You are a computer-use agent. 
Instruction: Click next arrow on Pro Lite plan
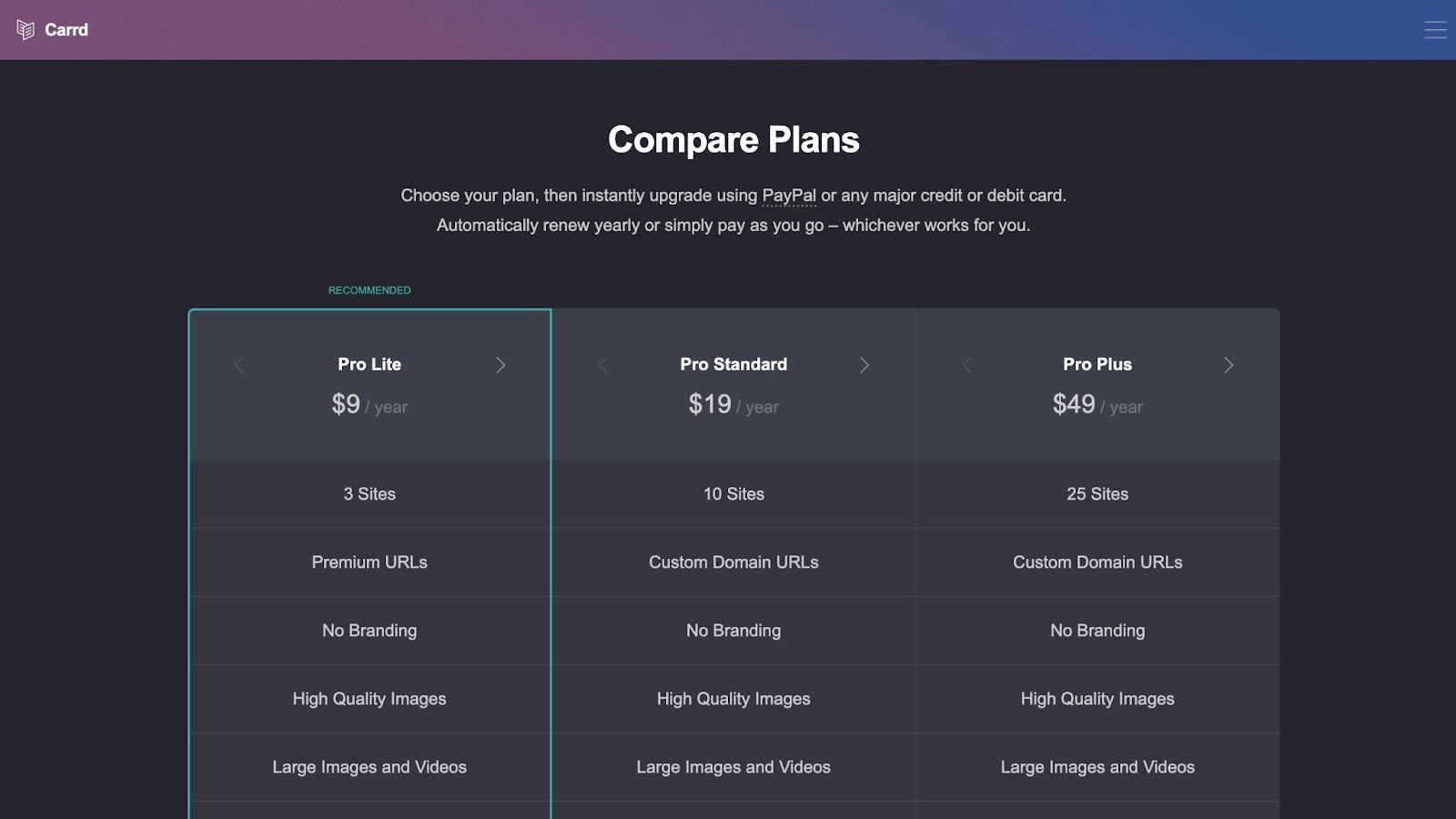pyautogui.click(x=500, y=365)
